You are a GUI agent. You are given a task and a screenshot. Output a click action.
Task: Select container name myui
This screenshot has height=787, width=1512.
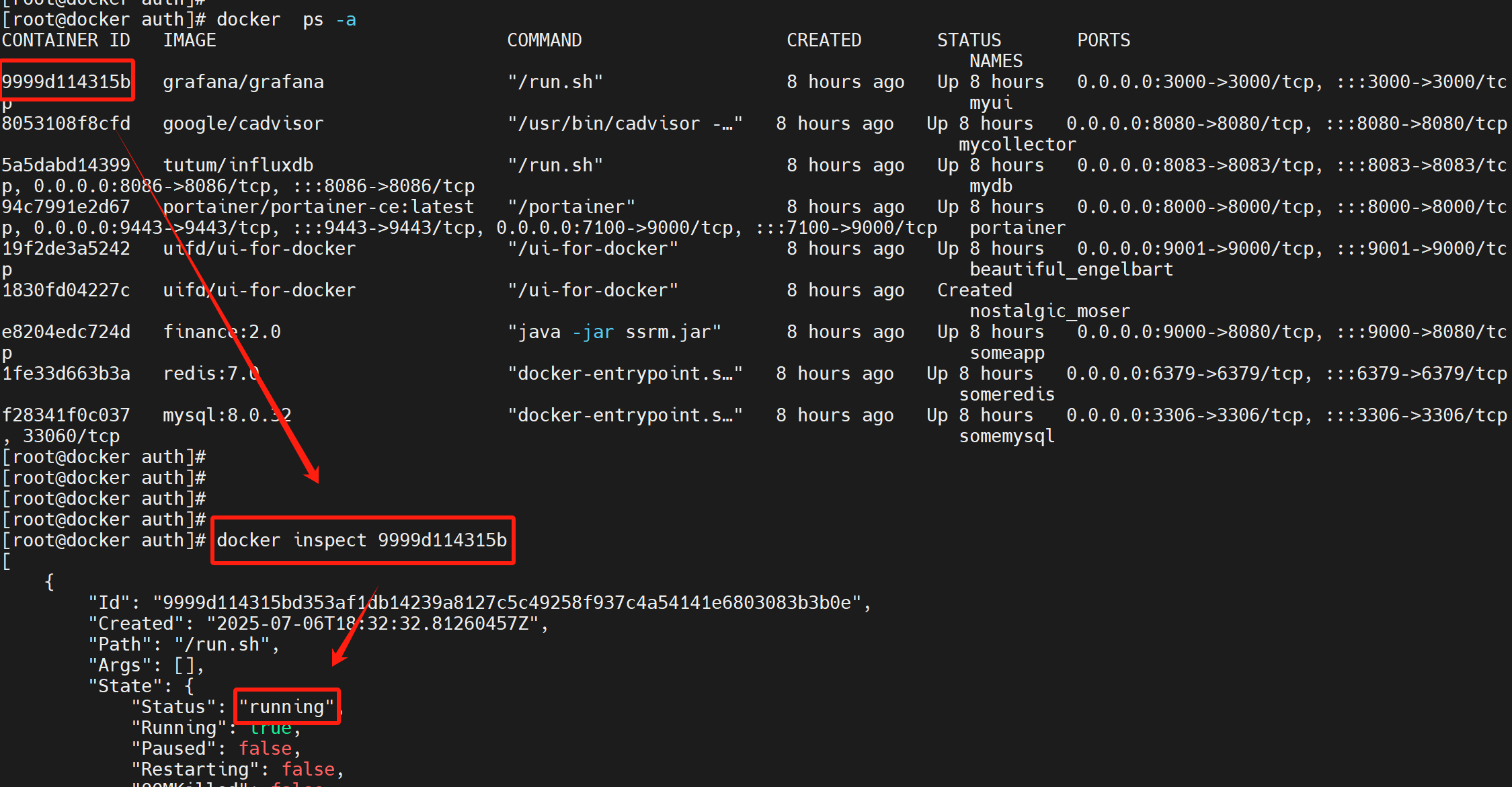(x=991, y=102)
